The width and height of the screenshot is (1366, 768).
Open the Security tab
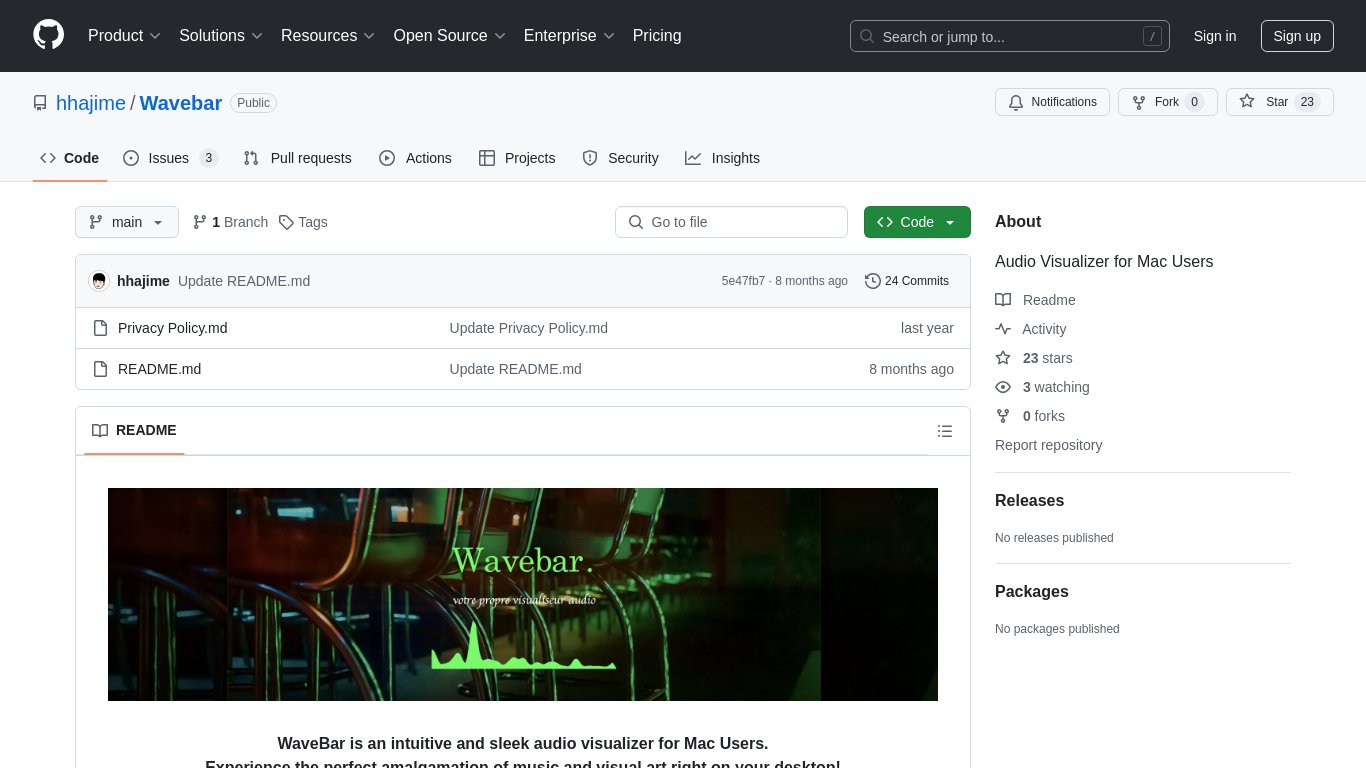620,158
